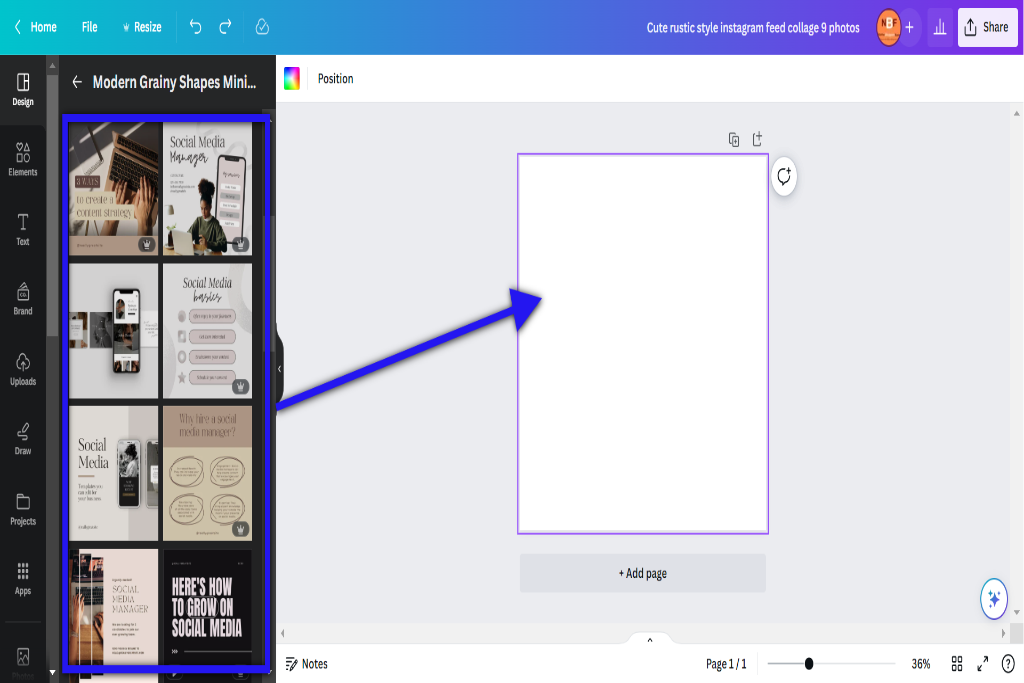Viewport: 1024px width, 683px height.
Task: Click the sidebar scroll up arrow
Action: click(x=52, y=65)
